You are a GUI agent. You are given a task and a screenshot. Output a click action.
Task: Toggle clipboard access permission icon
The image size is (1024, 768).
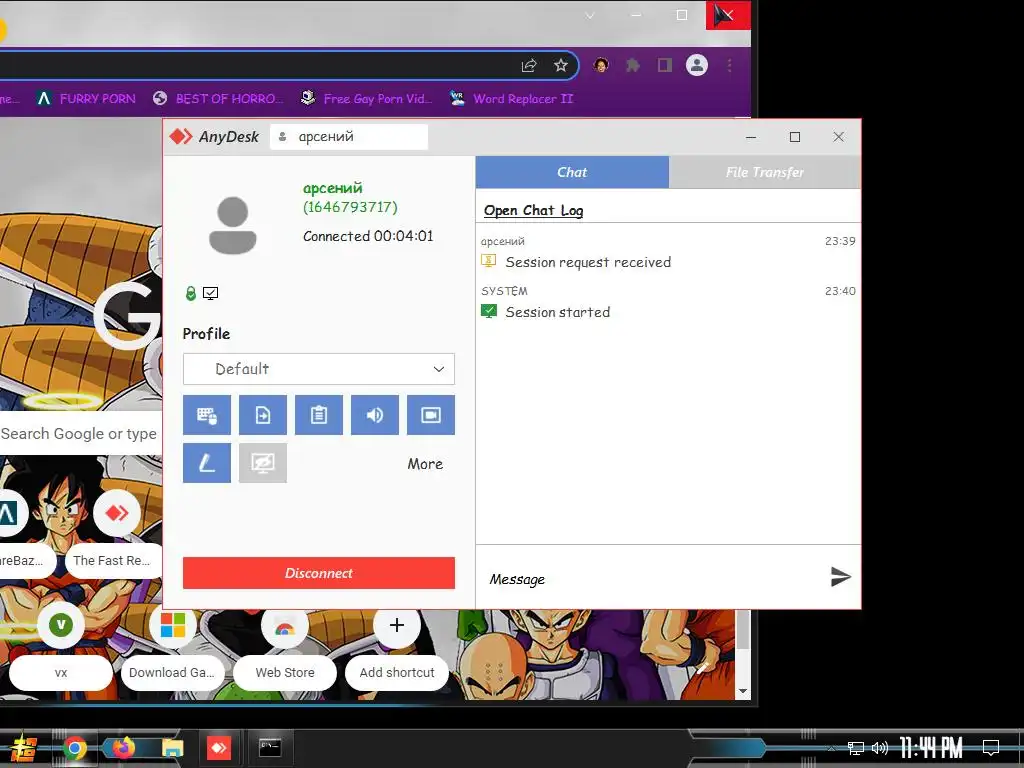pos(319,415)
